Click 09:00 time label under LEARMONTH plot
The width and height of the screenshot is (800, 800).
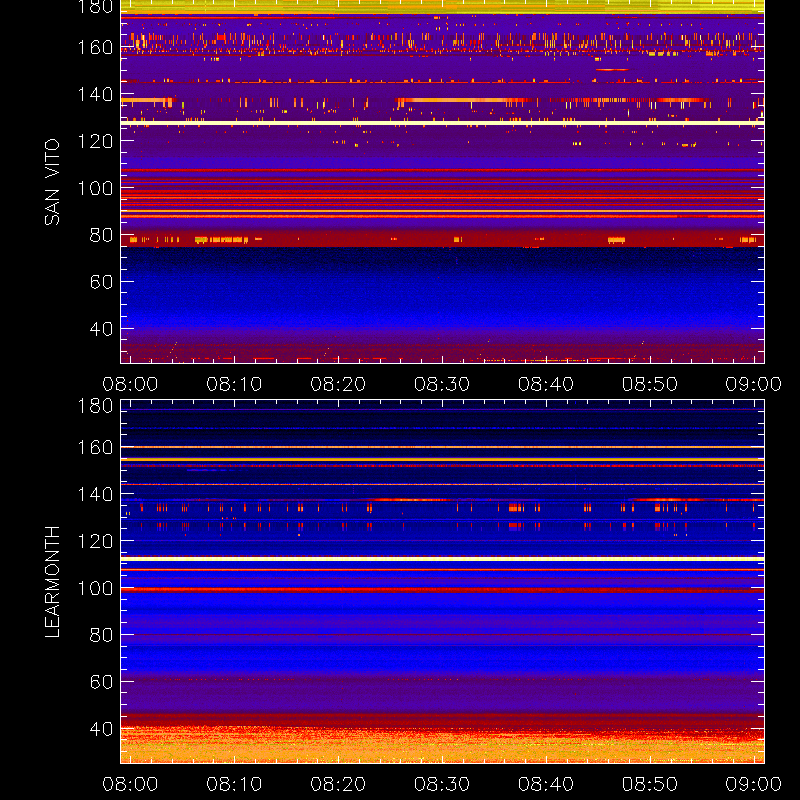(x=754, y=784)
